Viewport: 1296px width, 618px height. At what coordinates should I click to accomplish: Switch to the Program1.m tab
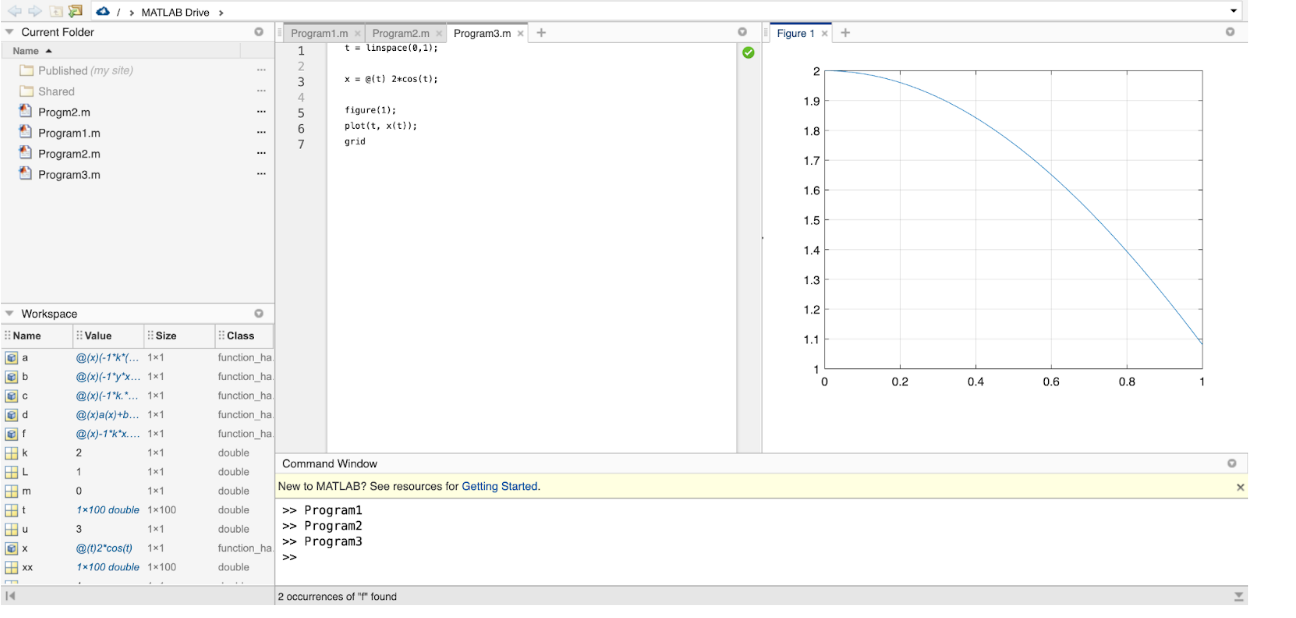pos(318,32)
